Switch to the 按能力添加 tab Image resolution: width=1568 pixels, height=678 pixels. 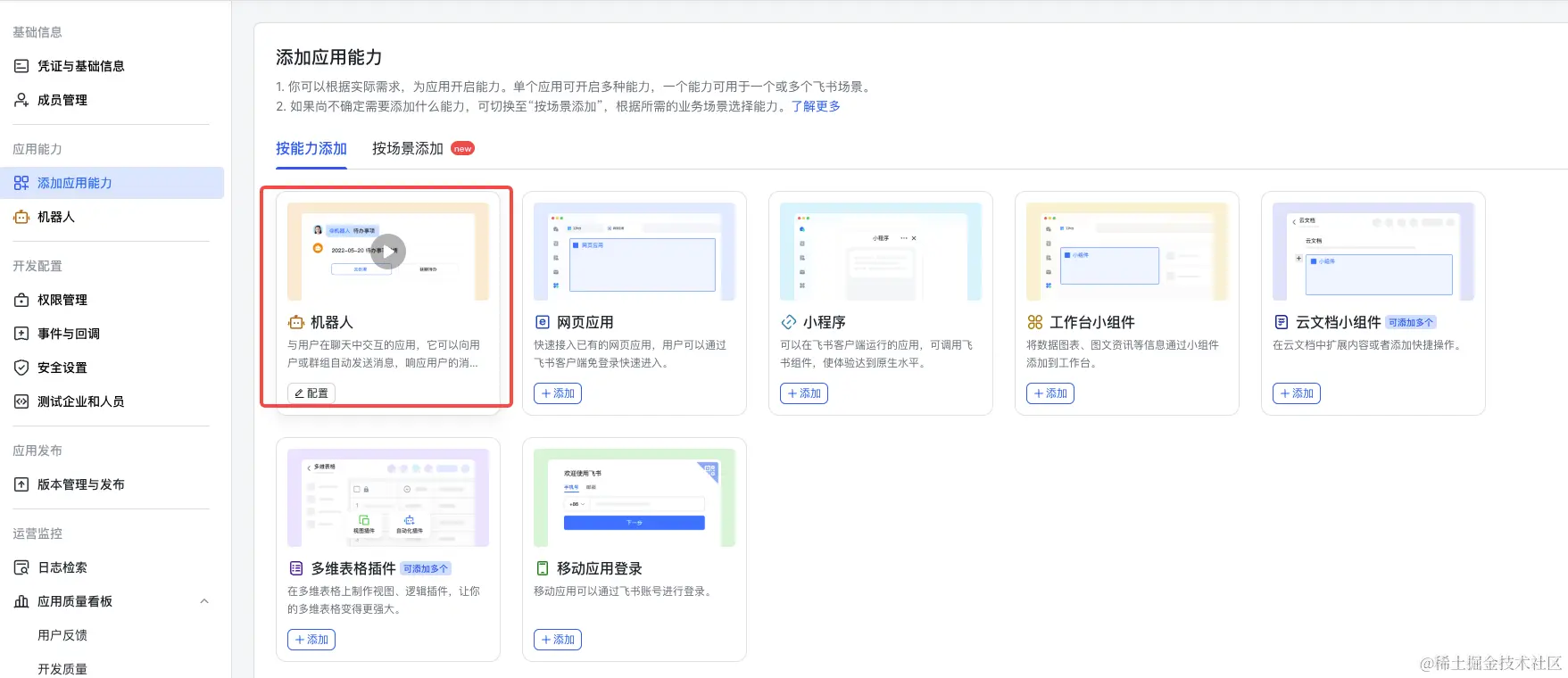[311, 148]
